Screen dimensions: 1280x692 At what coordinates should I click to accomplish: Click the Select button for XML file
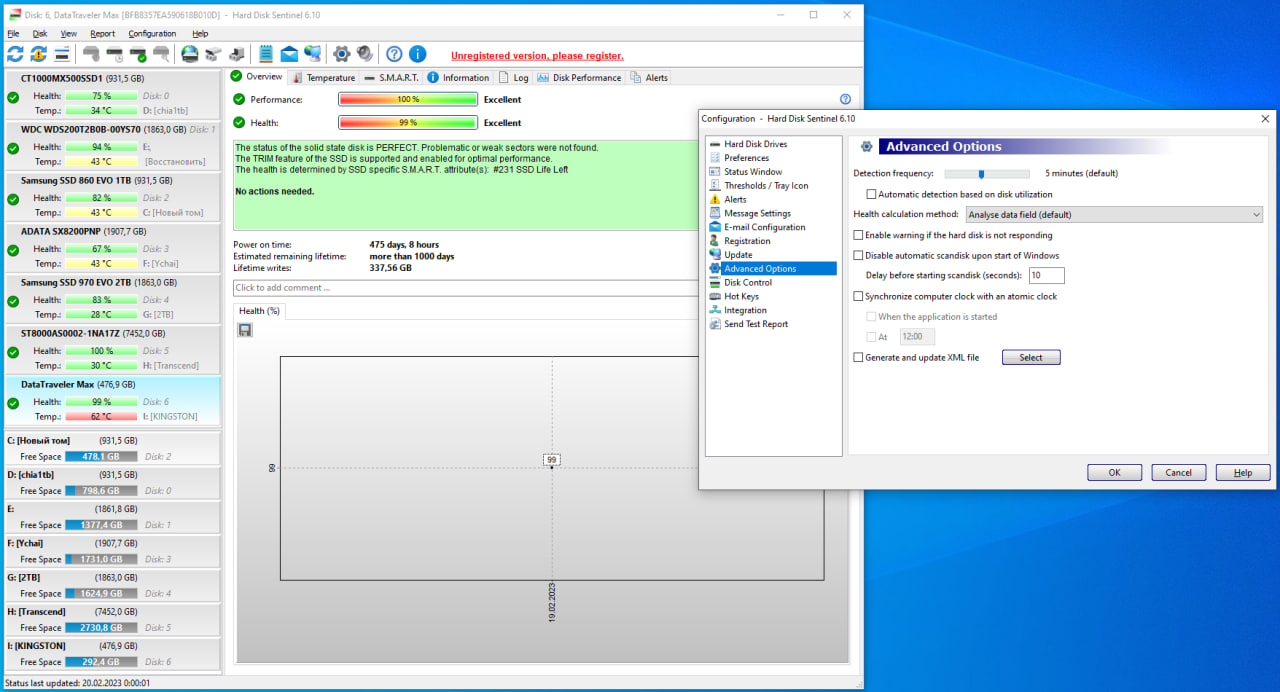tap(1031, 357)
